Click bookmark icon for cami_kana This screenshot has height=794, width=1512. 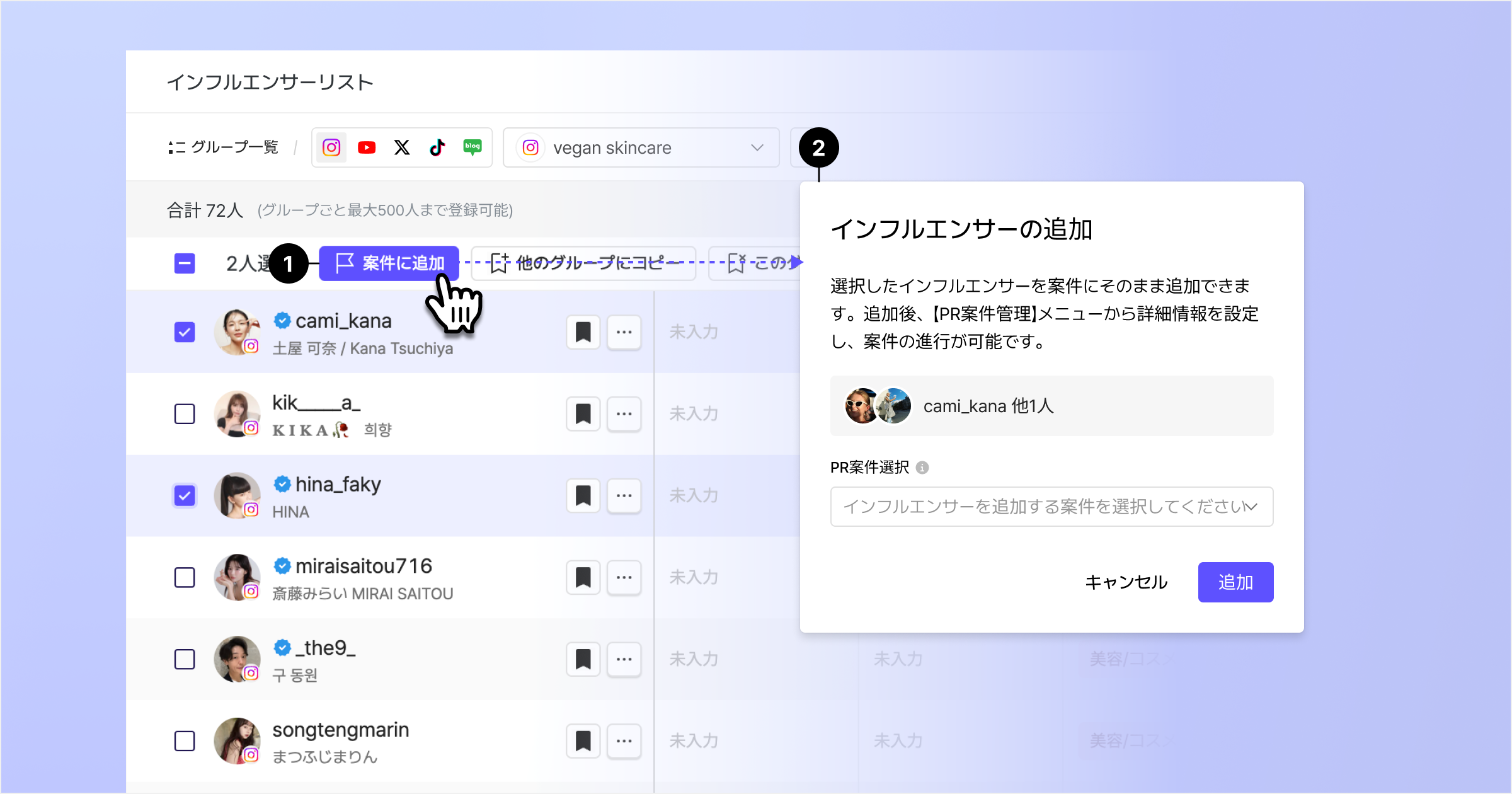coord(583,332)
